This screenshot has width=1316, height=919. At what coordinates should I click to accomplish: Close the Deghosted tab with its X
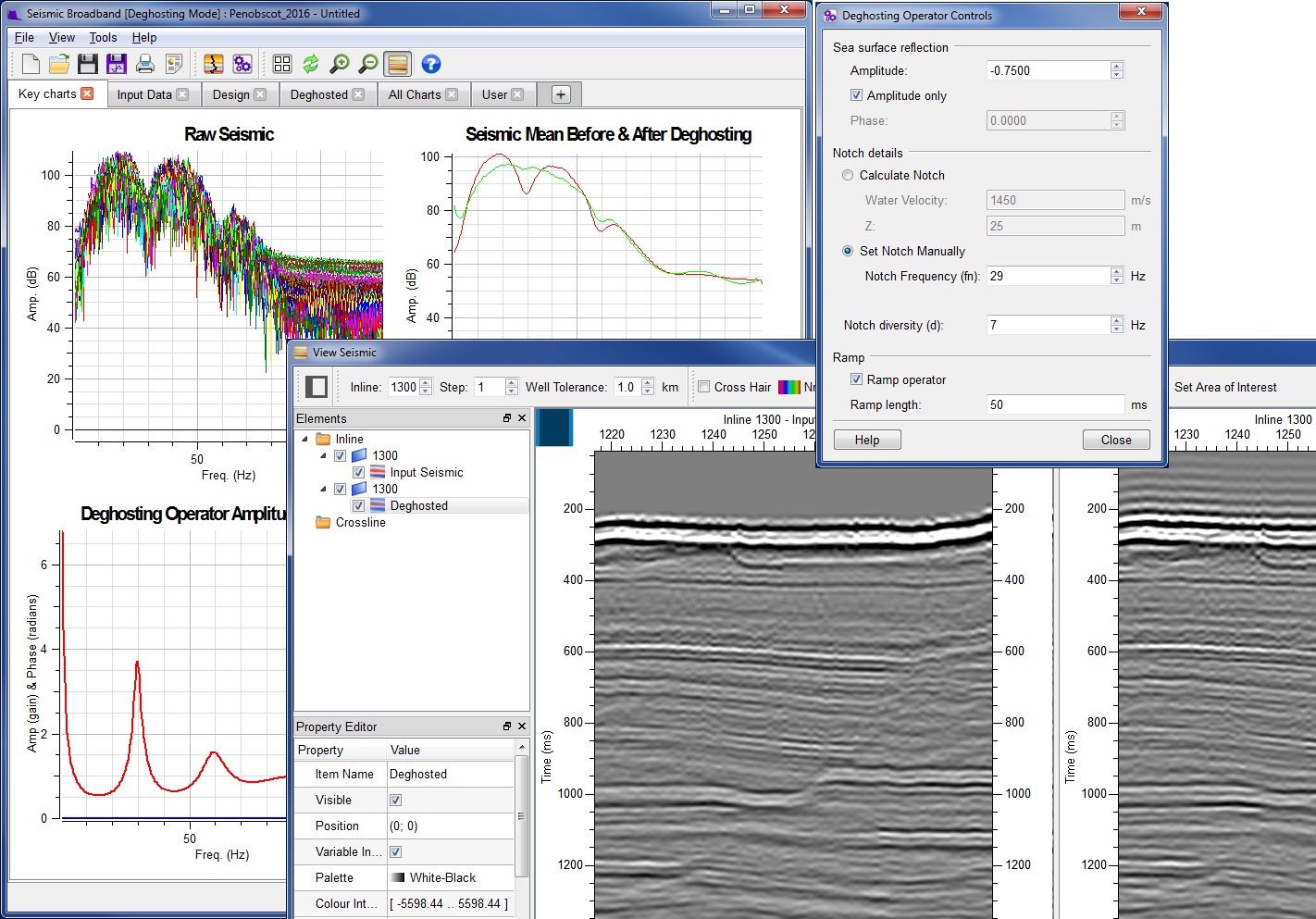pos(358,94)
